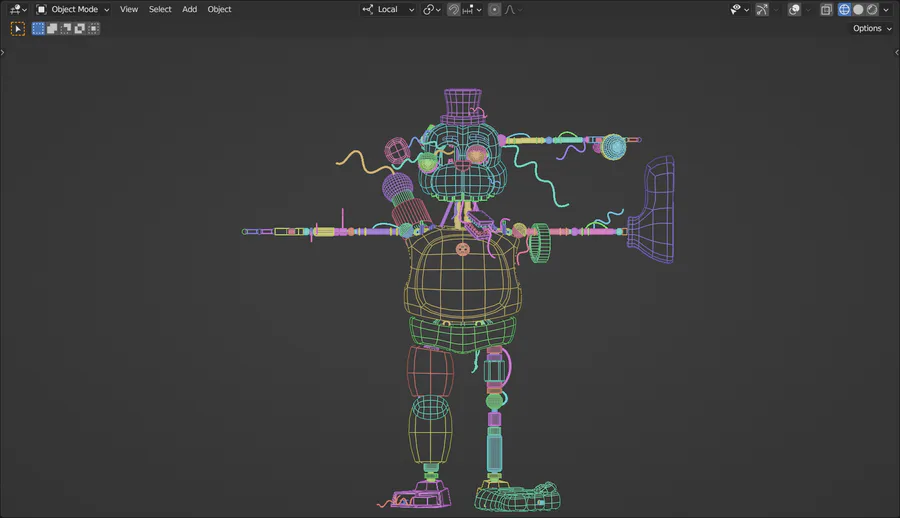Image resolution: width=900 pixels, height=518 pixels.
Task: Open the gizmo options dropdown arrow
Action: [776, 9]
